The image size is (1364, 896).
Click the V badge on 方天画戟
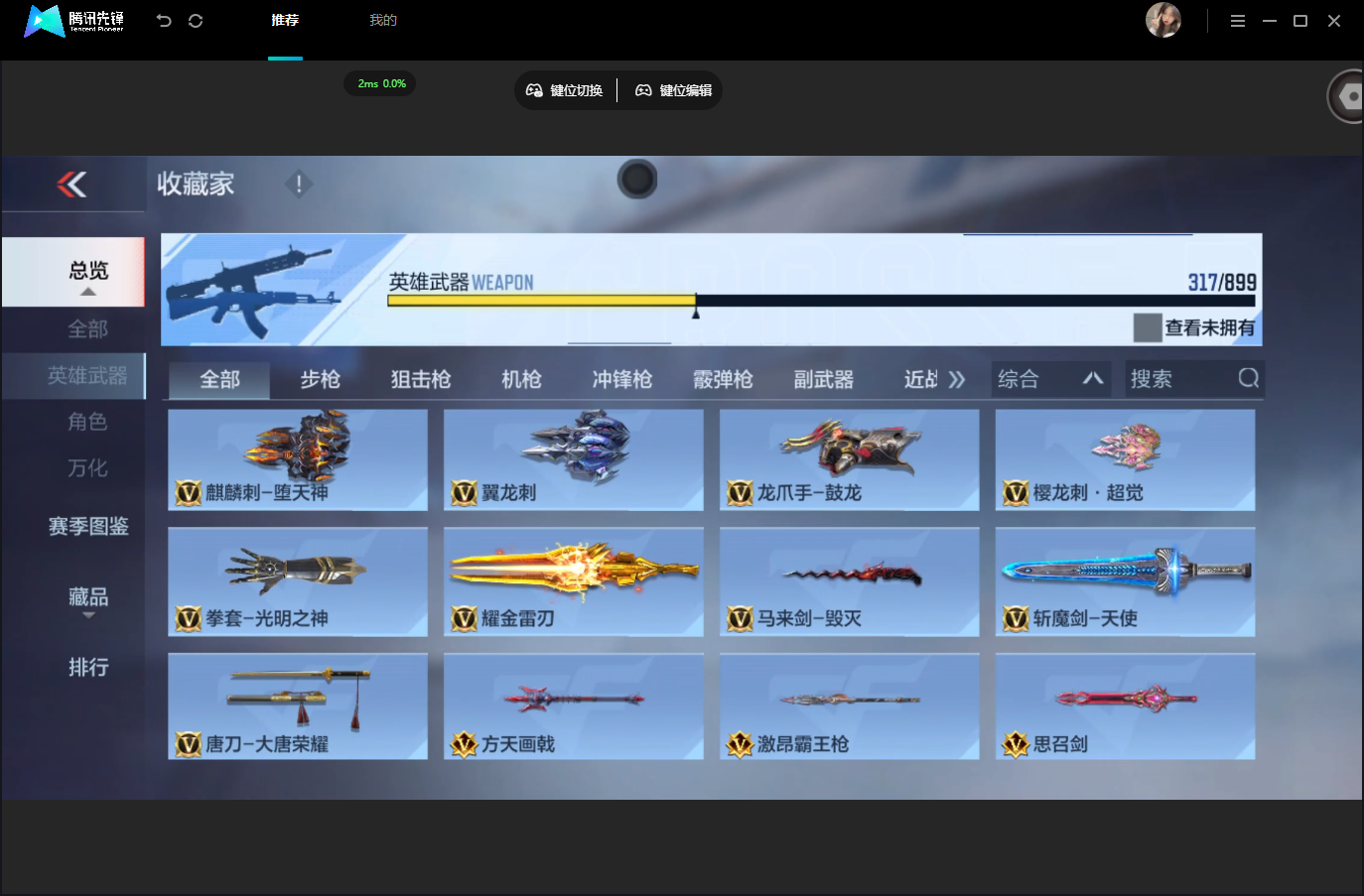coord(464,744)
